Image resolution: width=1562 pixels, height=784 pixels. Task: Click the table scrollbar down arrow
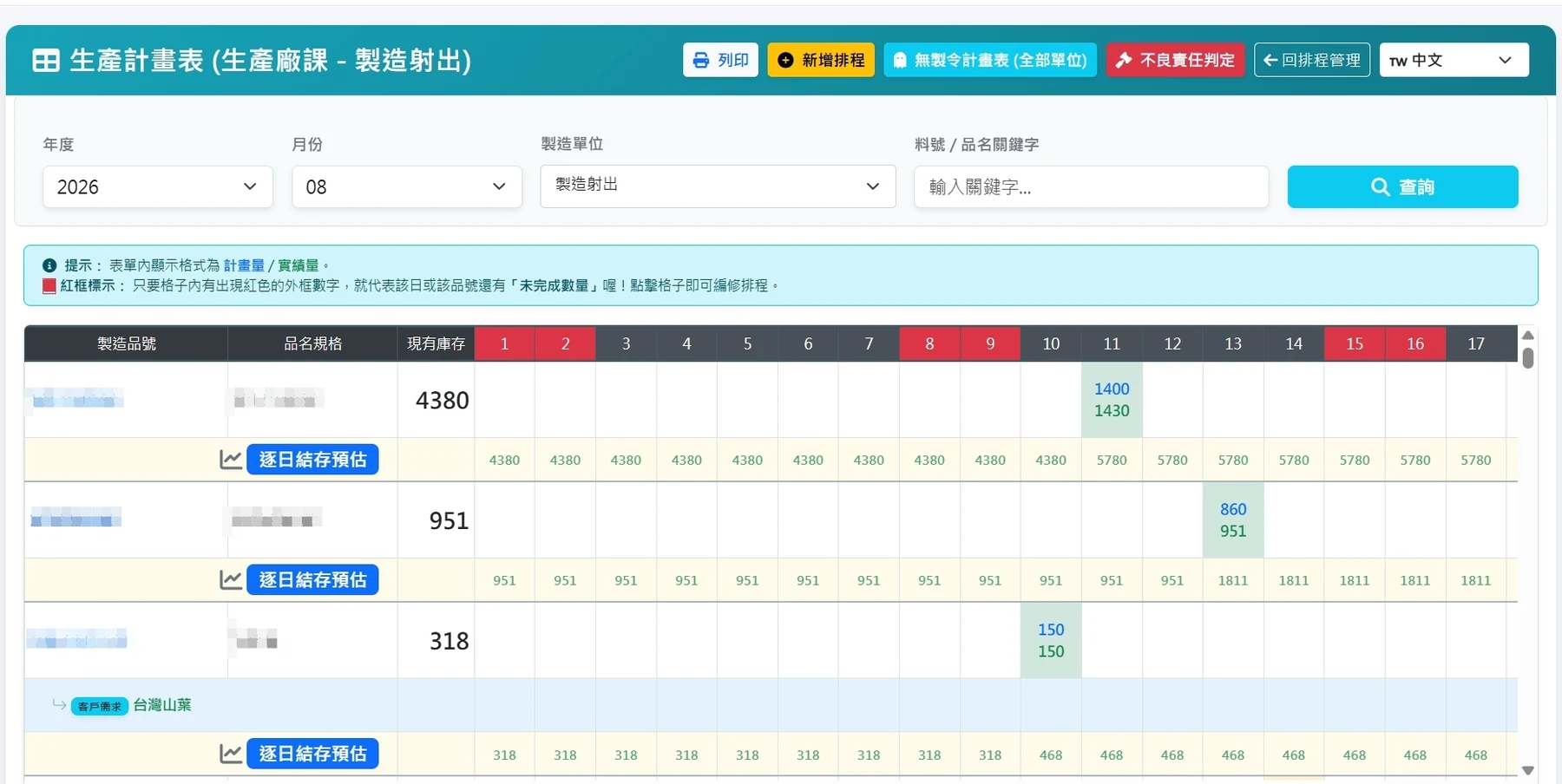(1528, 770)
